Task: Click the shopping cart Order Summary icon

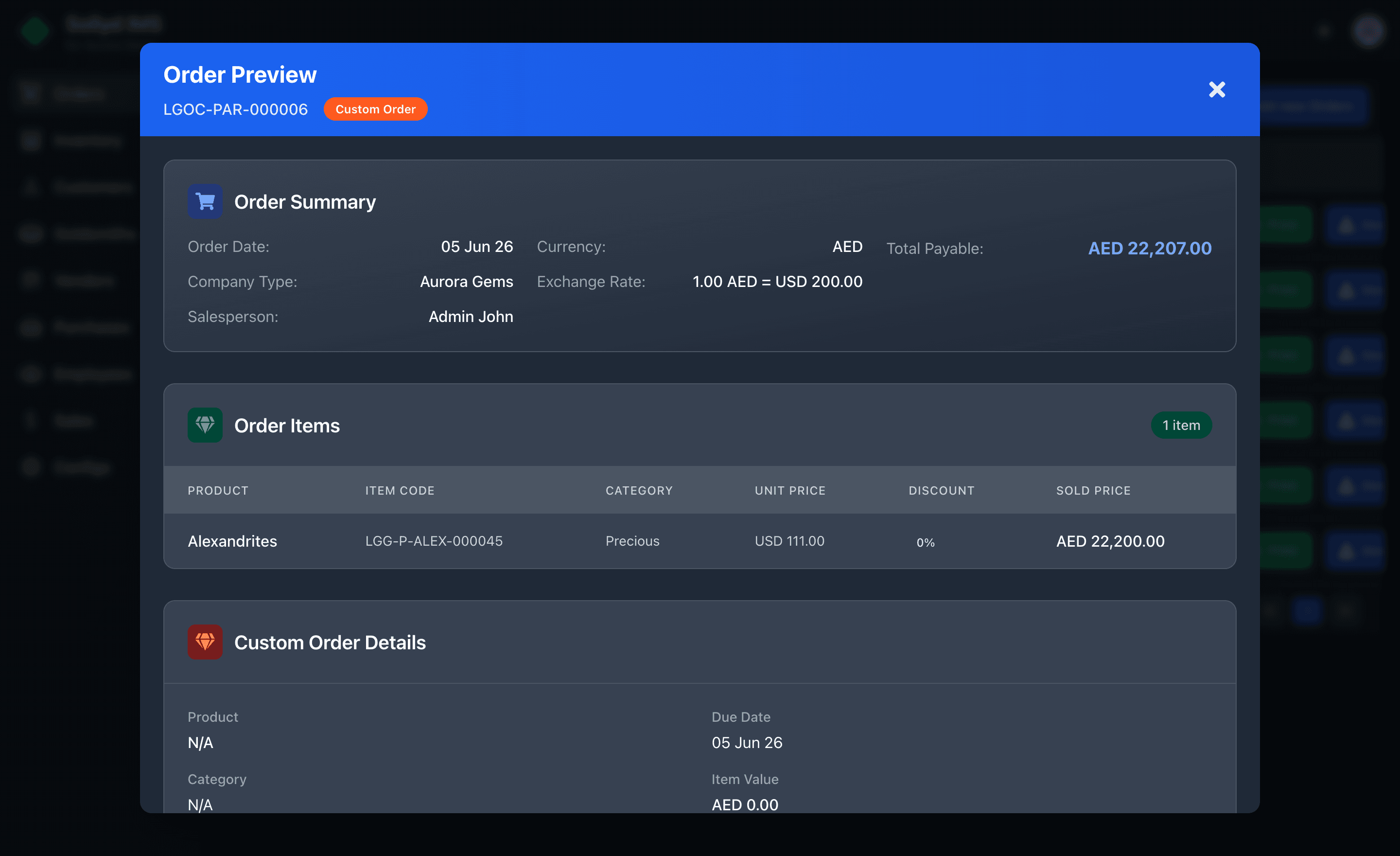Action: tap(205, 202)
